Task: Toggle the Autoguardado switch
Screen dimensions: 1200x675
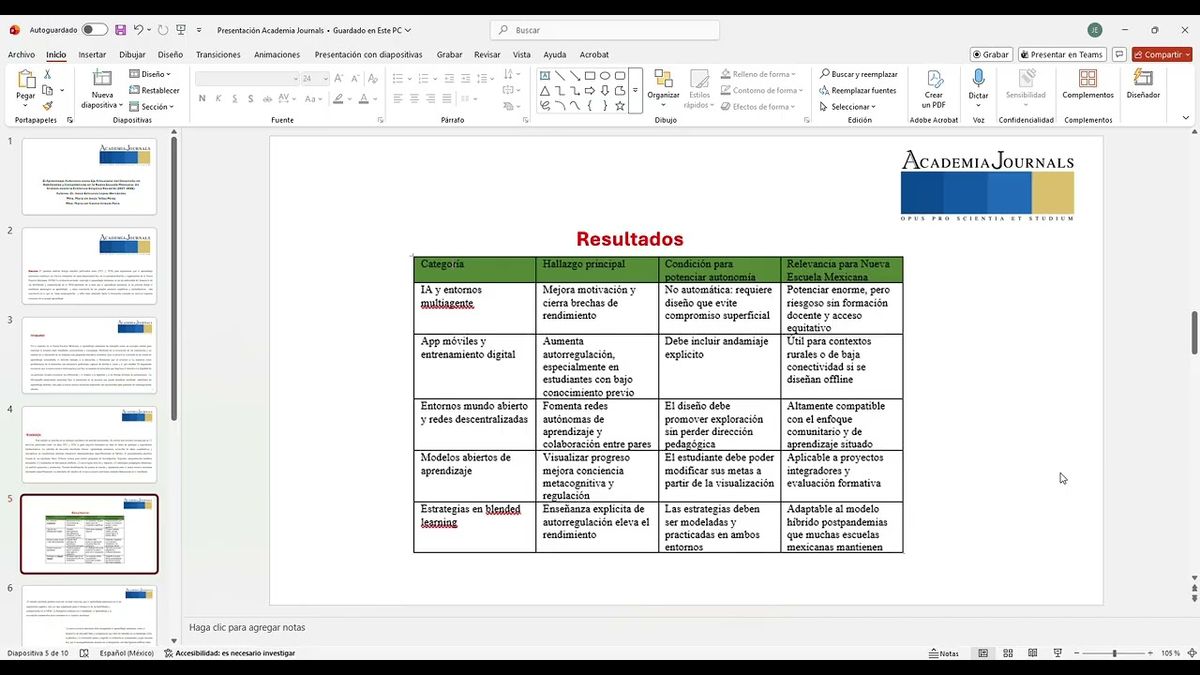Action: (x=95, y=30)
